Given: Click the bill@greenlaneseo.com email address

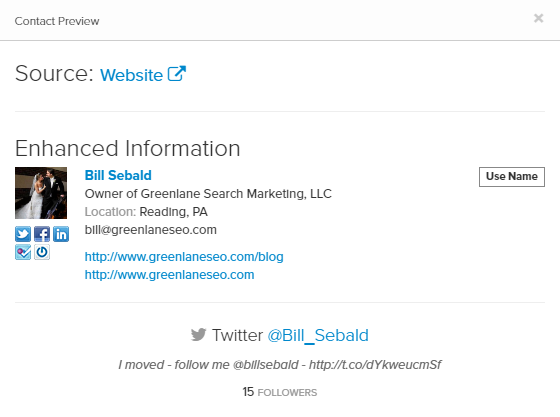Looking at the screenshot, I should point(151,230).
